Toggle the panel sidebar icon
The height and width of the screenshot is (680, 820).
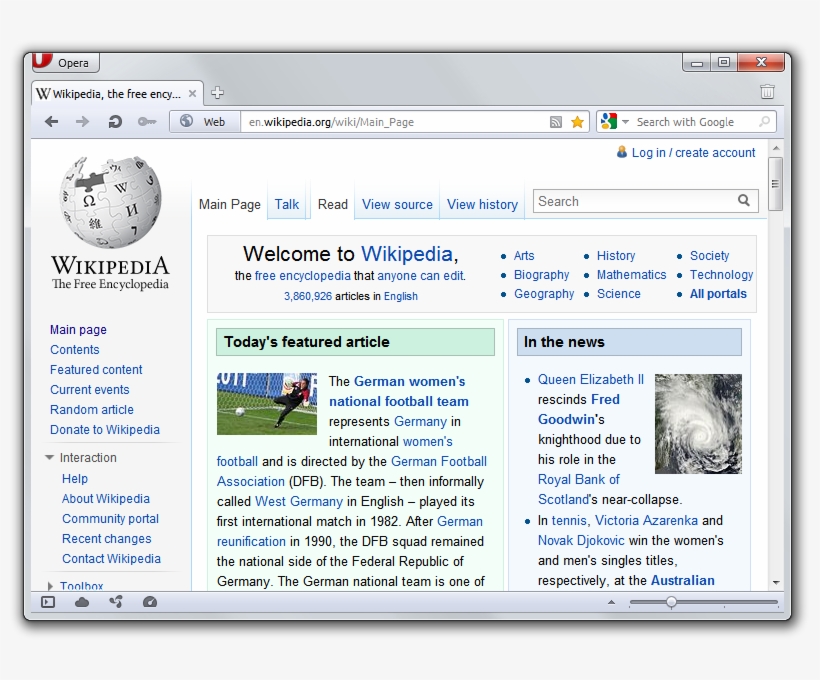point(48,602)
